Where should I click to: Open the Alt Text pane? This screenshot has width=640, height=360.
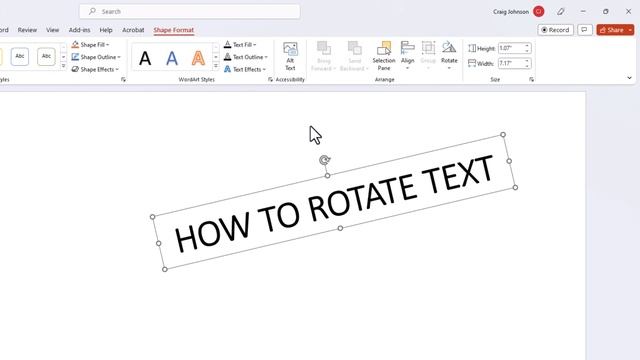(290, 56)
